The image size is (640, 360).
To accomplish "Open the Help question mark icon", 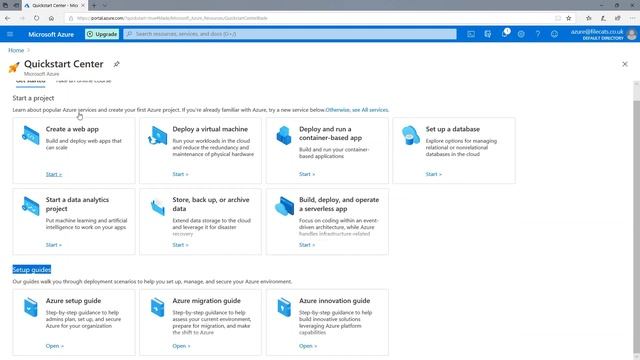I will click(x=538, y=34).
